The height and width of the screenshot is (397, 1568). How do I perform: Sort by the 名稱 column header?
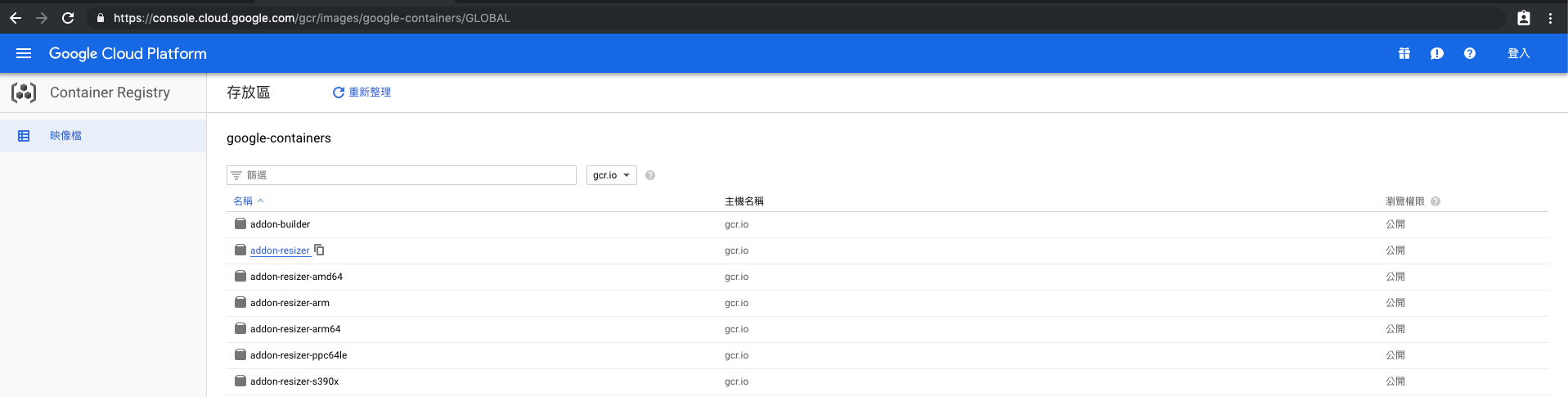click(x=243, y=201)
